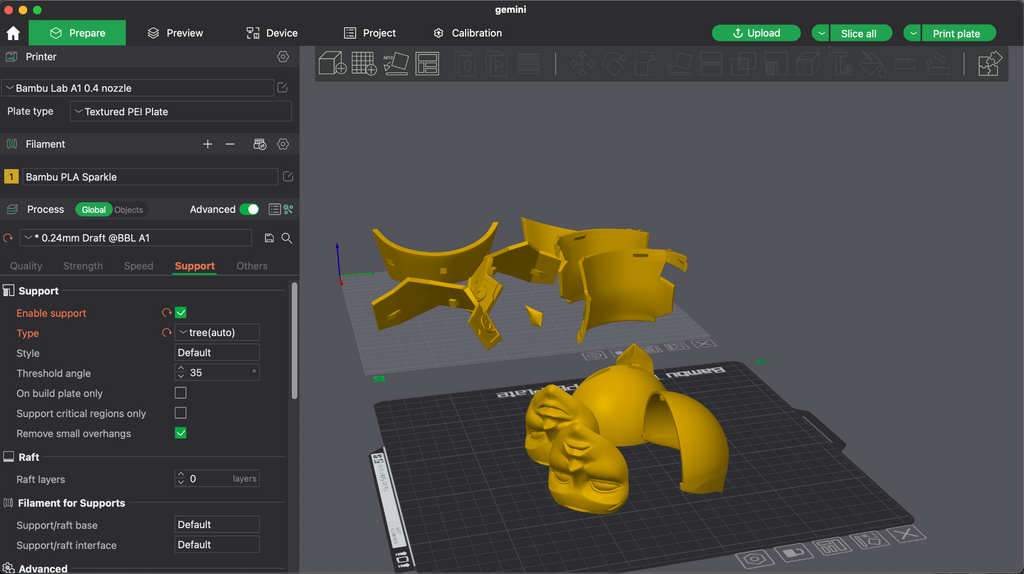The image size is (1024, 574).
Task: Open the support Type dropdown
Action: click(217, 332)
